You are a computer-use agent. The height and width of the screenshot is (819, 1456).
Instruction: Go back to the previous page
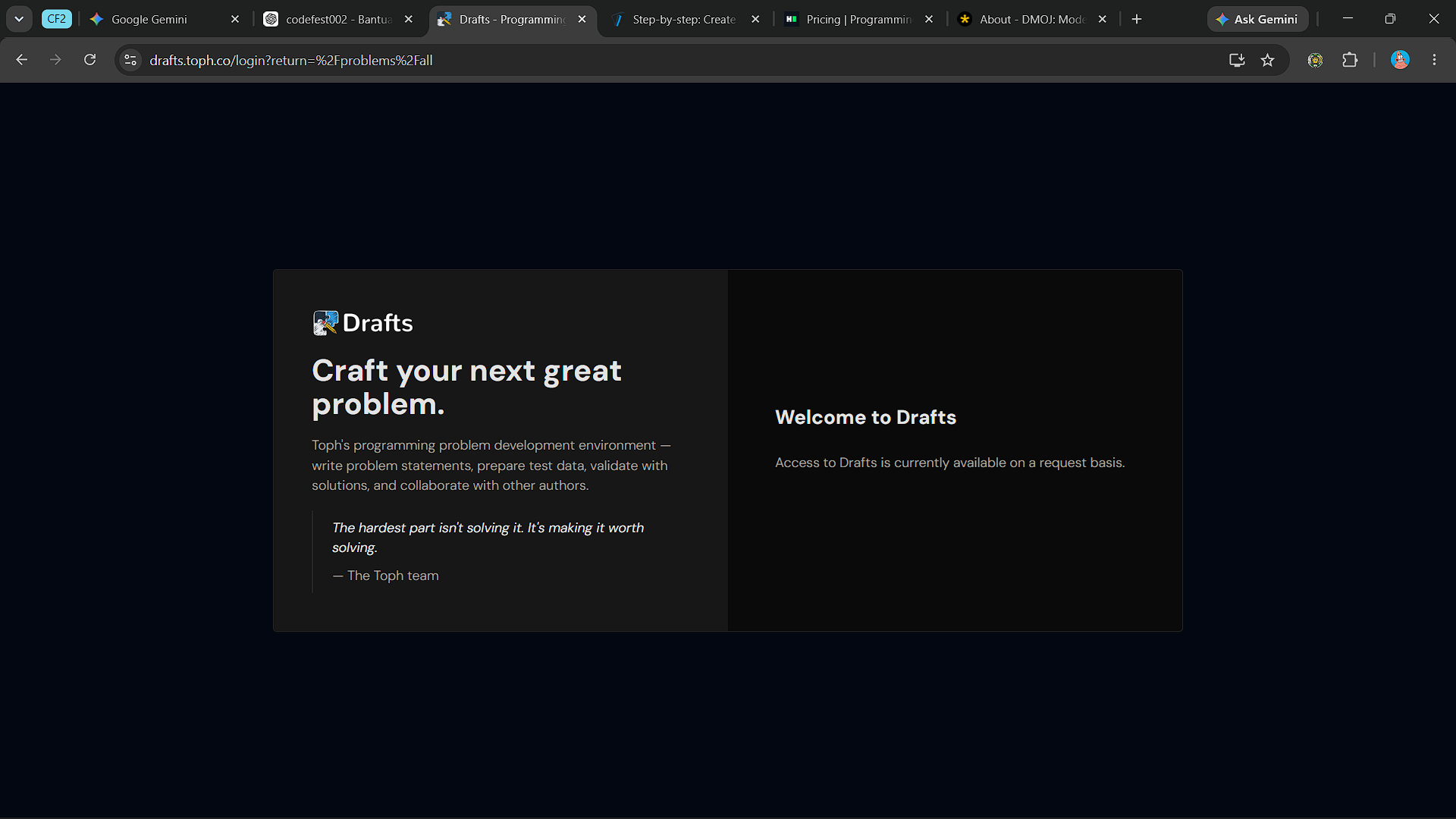click(x=21, y=60)
